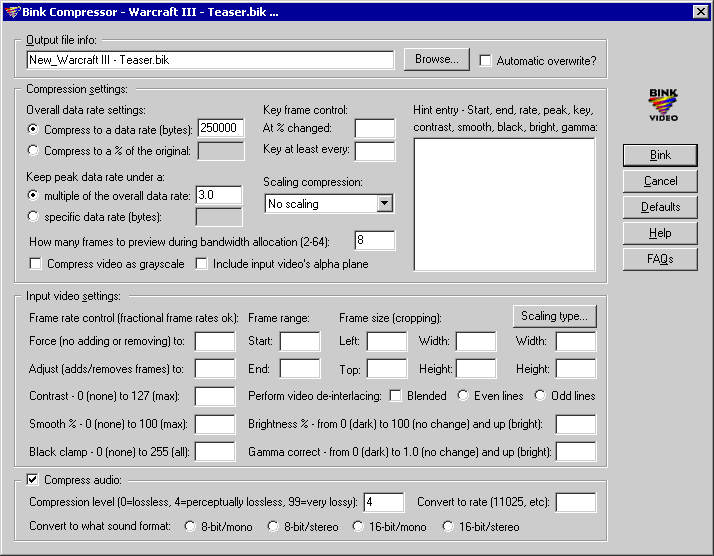Click the Browse... button

coord(436,59)
